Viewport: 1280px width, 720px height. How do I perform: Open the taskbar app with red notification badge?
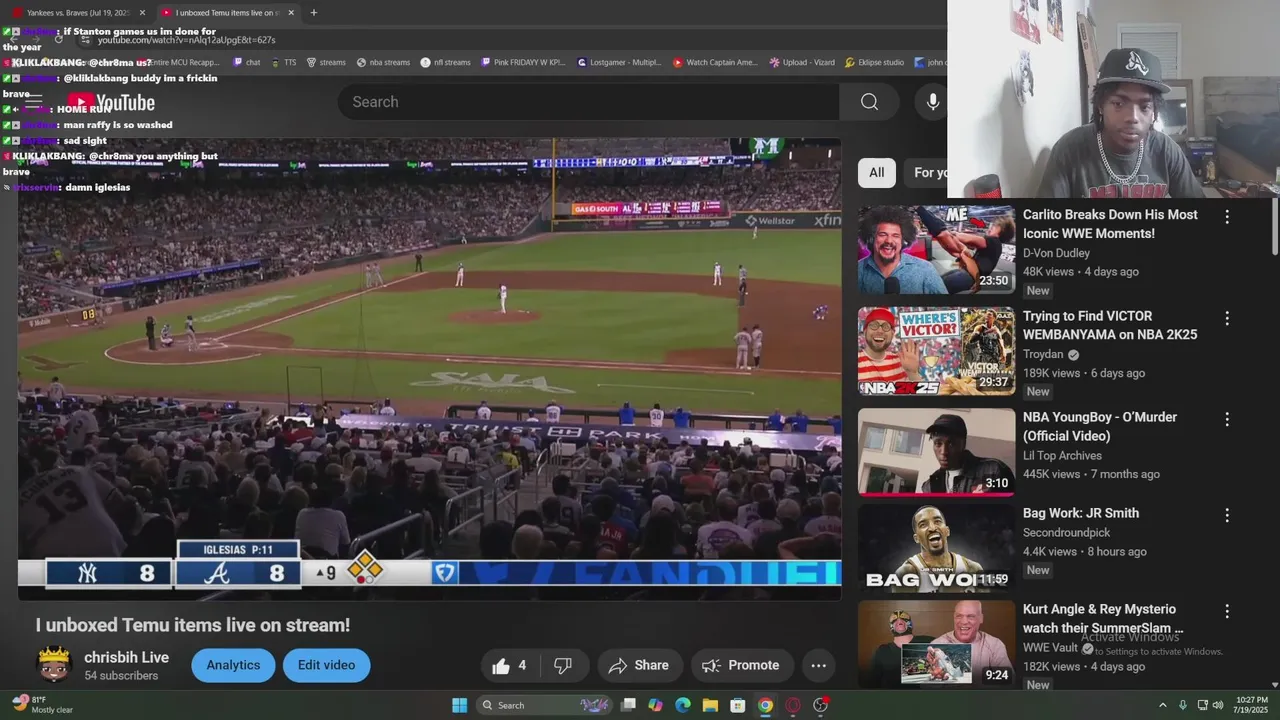pyautogui.click(x=820, y=705)
